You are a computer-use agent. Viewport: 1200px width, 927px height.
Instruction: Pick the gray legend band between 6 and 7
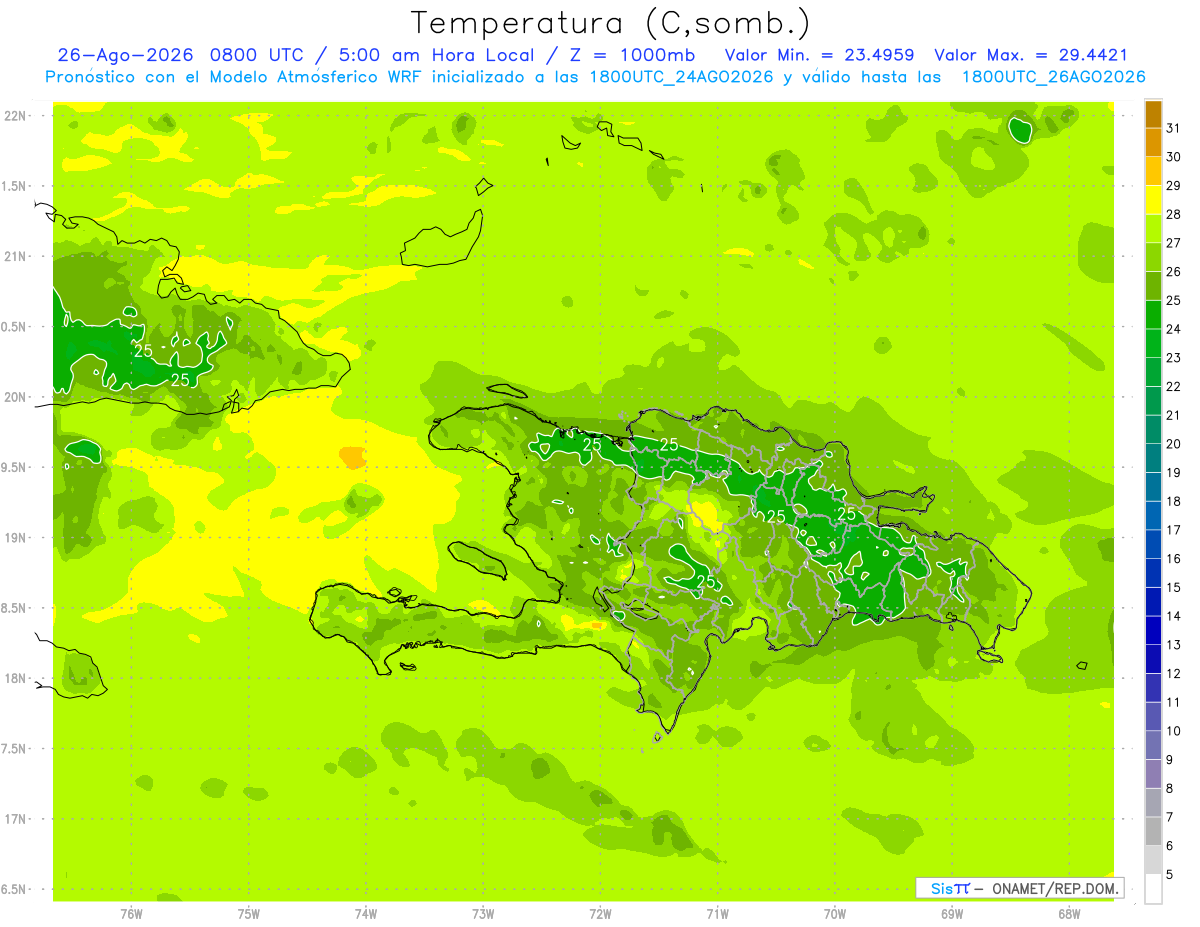(1153, 831)
